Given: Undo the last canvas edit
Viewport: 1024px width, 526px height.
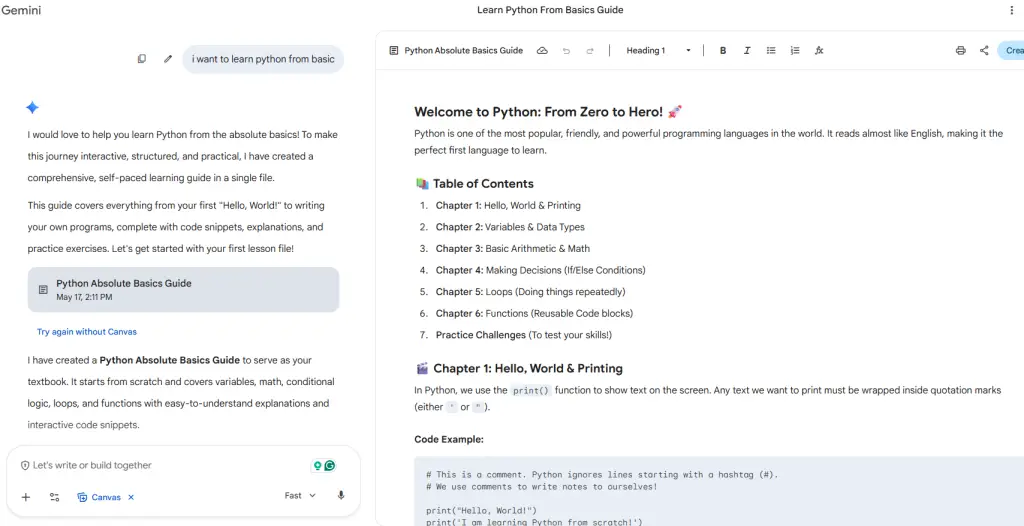Looking at the screenshot, I should [566, 50].
